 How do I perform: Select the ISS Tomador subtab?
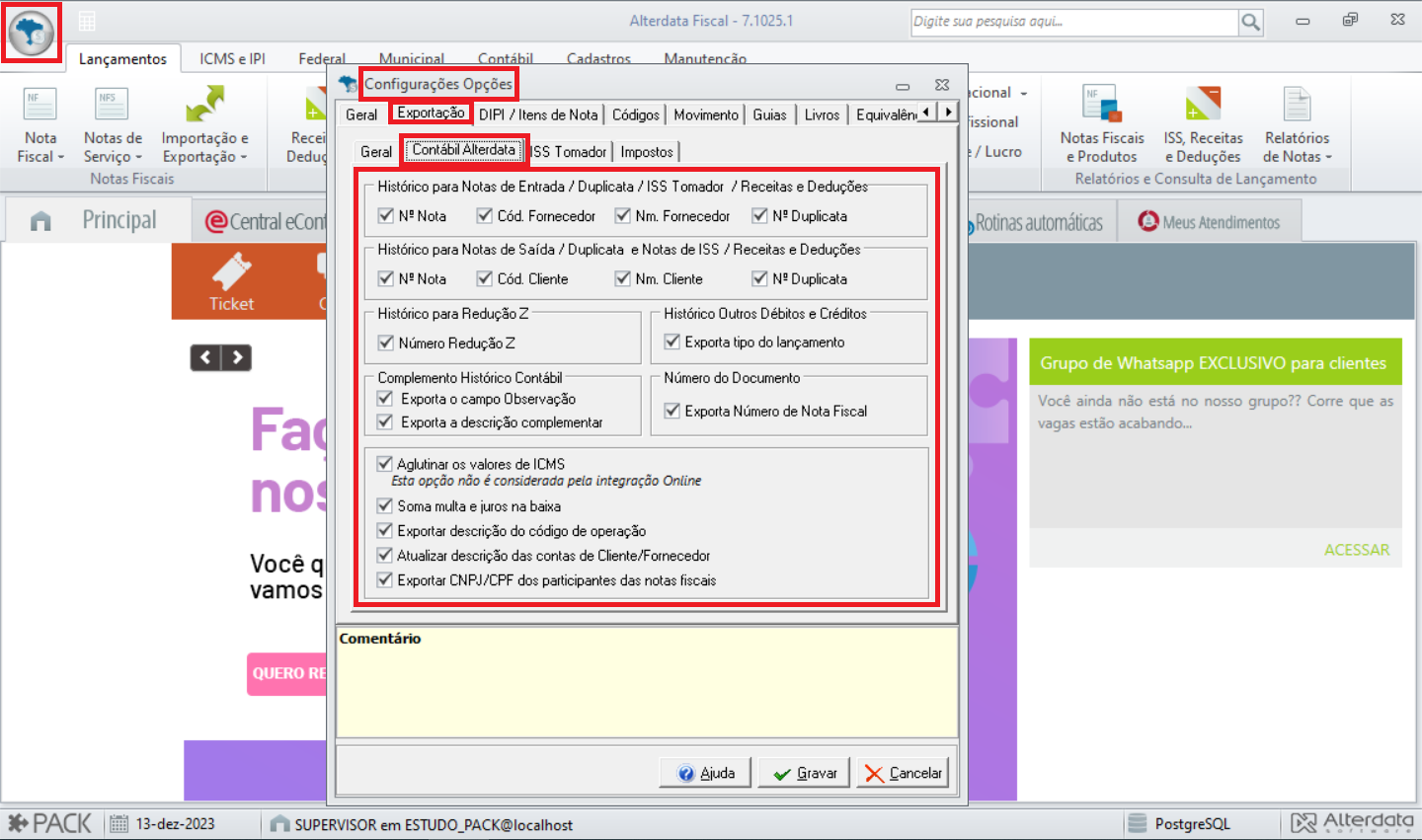[x=568, y=151]
